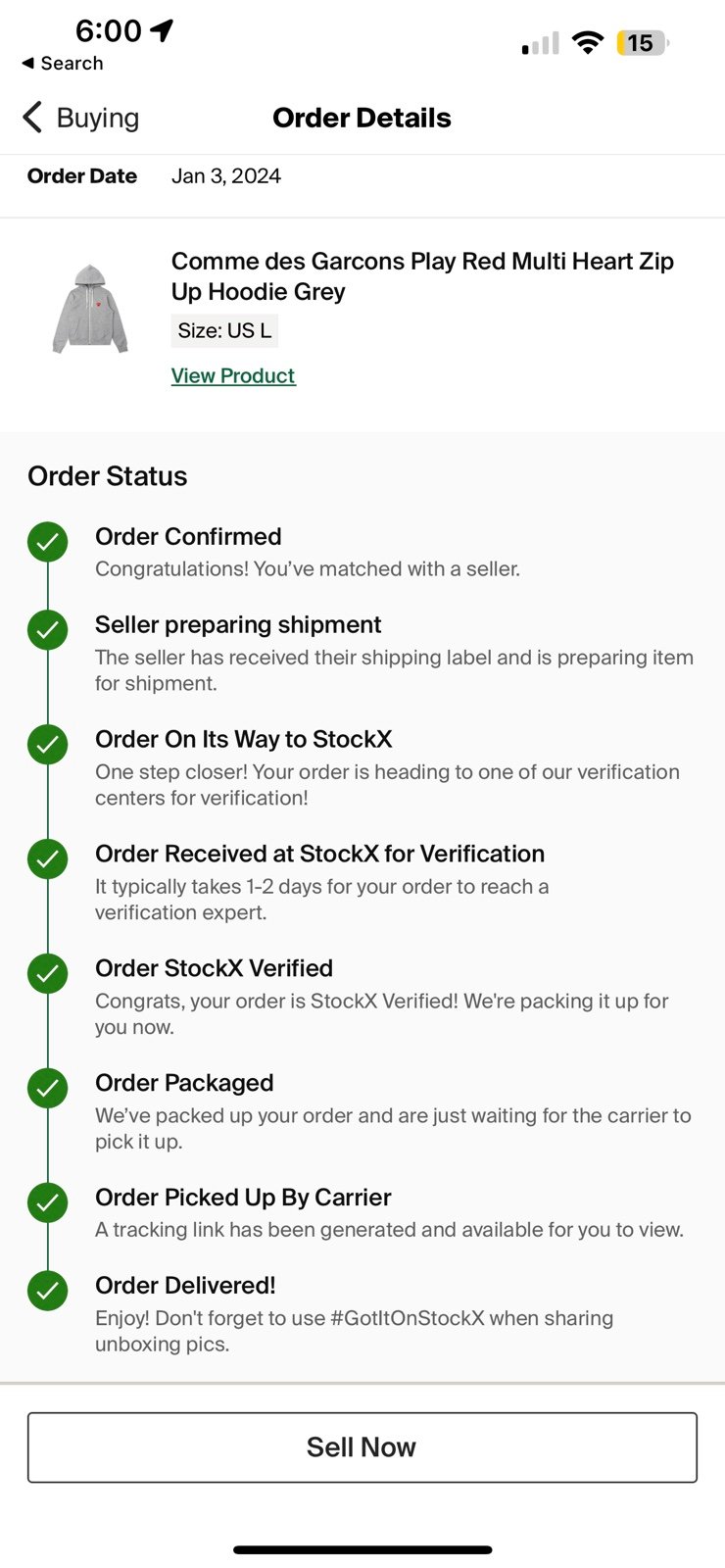
Task: Tap the Sell Now button
Action: tap(362, 1447)
